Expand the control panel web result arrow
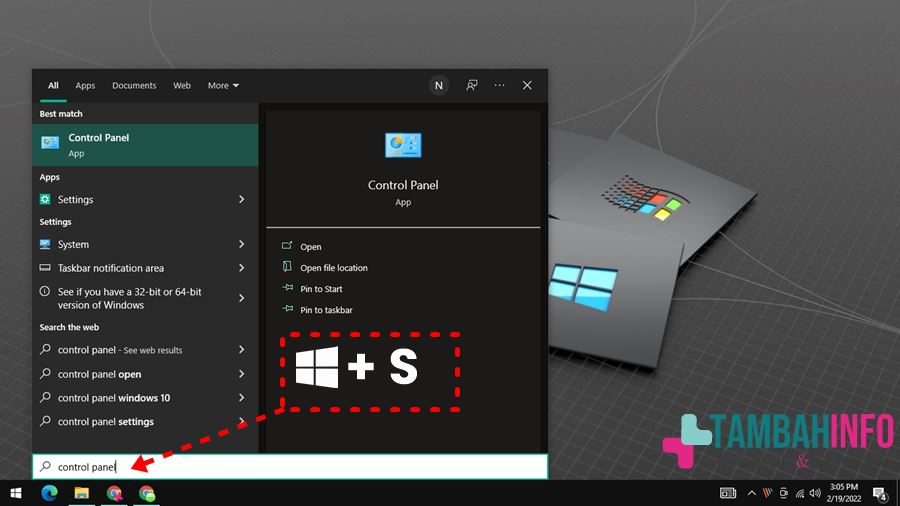Image resolution: width=900 pixels, height=506 pixels. [242, 350]
